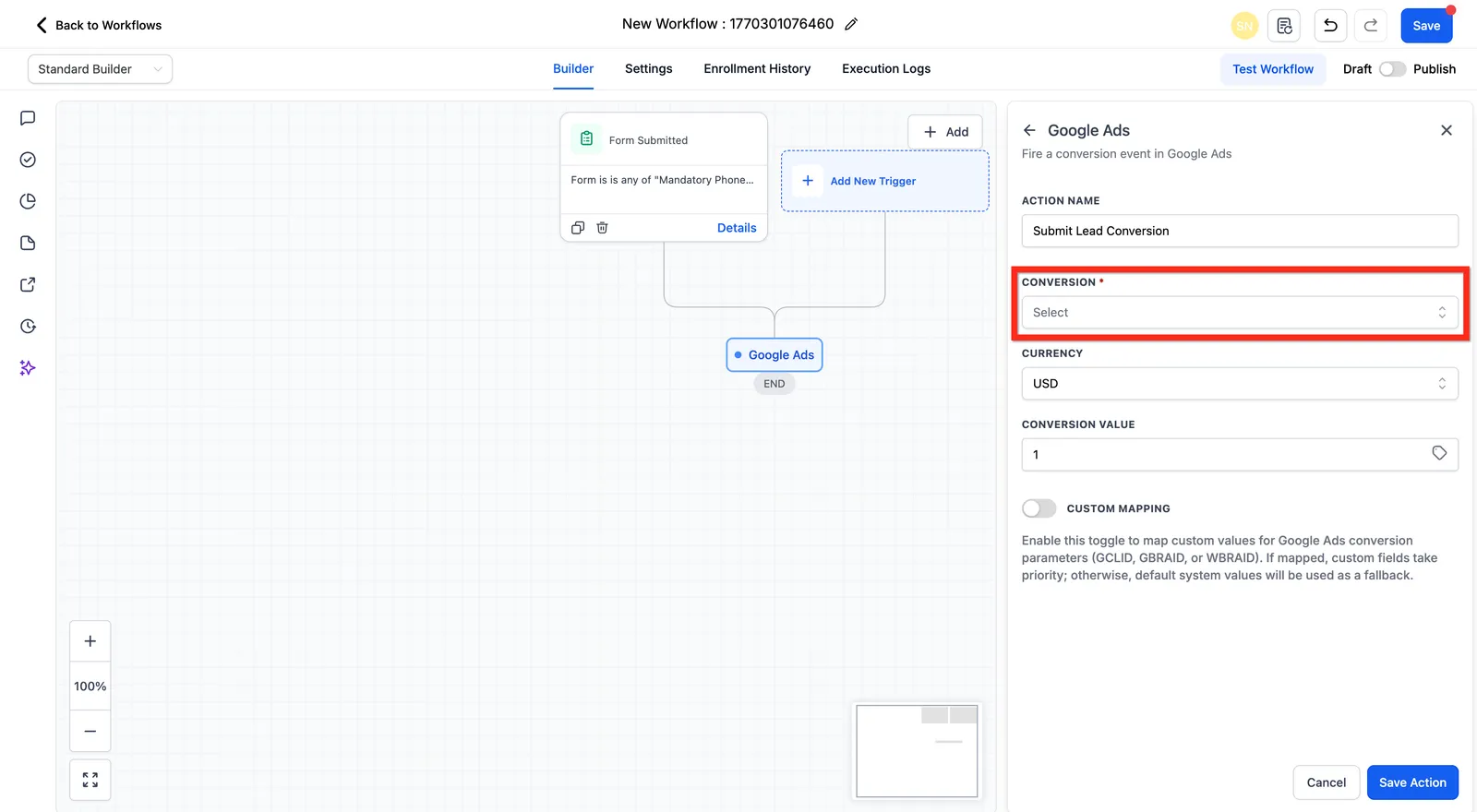Open the Standard Builder dropdown
Screen dimensions: 1477x812
click(x=100, y=69)
